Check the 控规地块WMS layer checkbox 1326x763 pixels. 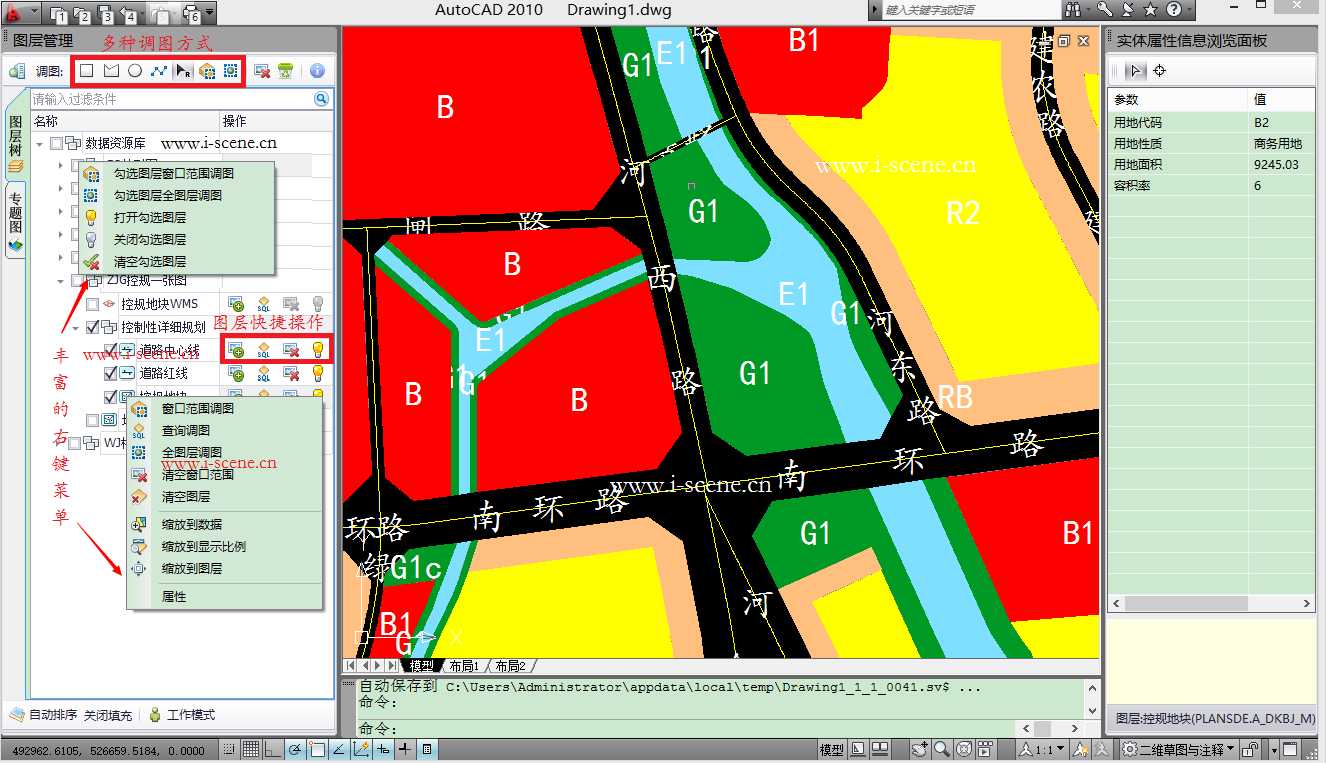click(93, 304)
